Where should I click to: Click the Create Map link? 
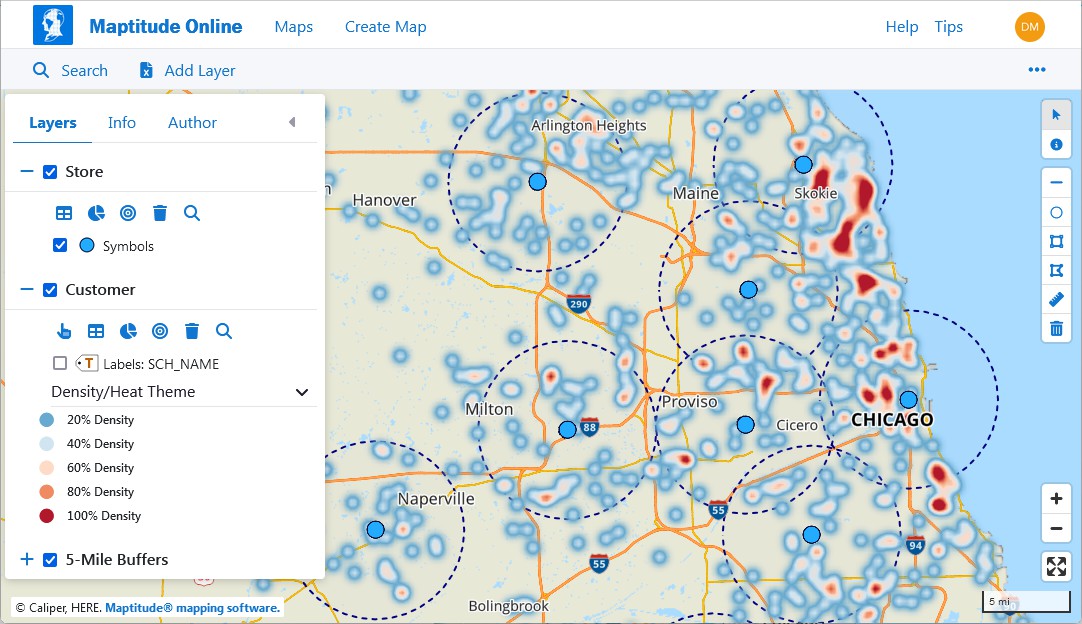385,27
